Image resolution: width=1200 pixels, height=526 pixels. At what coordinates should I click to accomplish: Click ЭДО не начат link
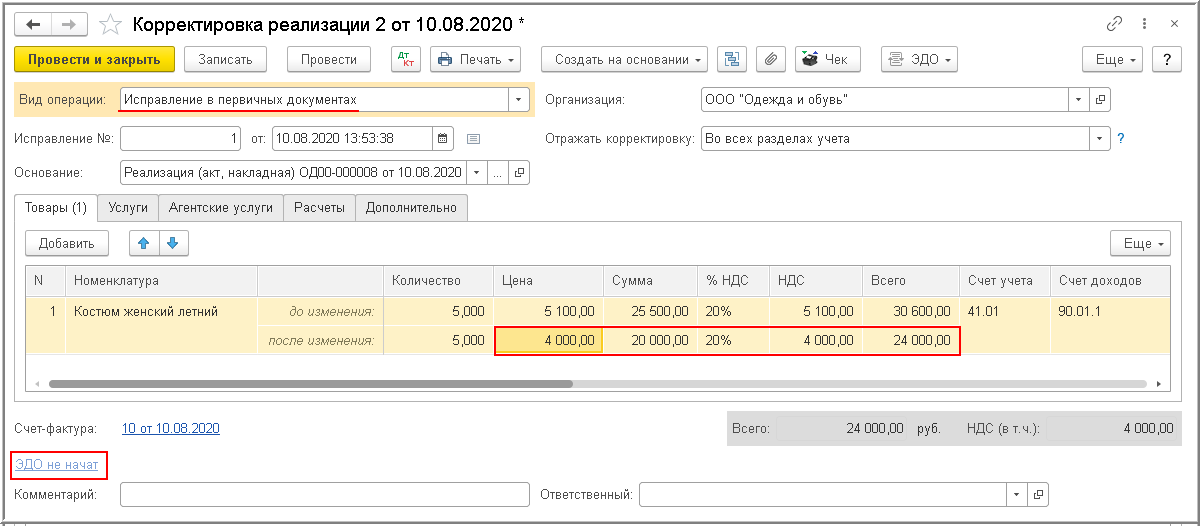[57, 465]
